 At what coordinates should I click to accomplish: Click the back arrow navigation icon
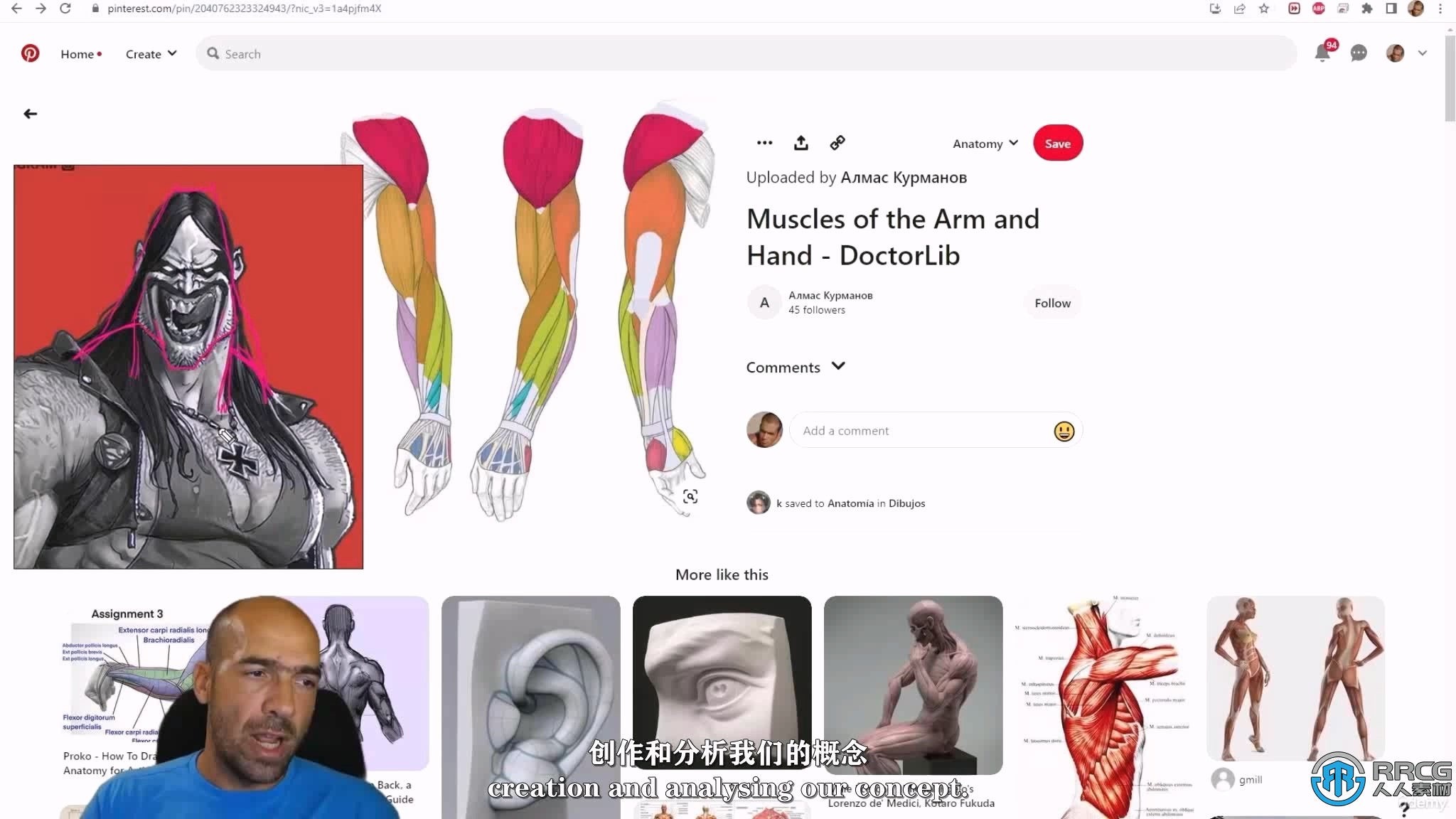(30, 113)
